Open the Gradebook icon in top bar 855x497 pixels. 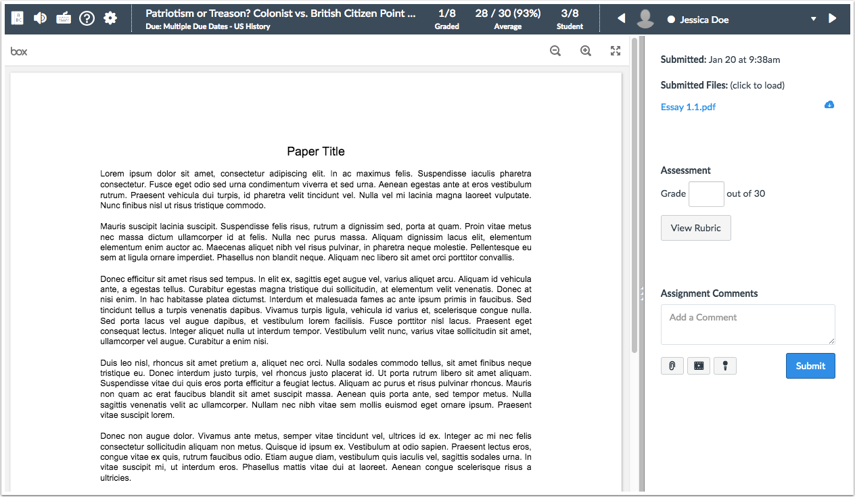(x=17, y=18)
